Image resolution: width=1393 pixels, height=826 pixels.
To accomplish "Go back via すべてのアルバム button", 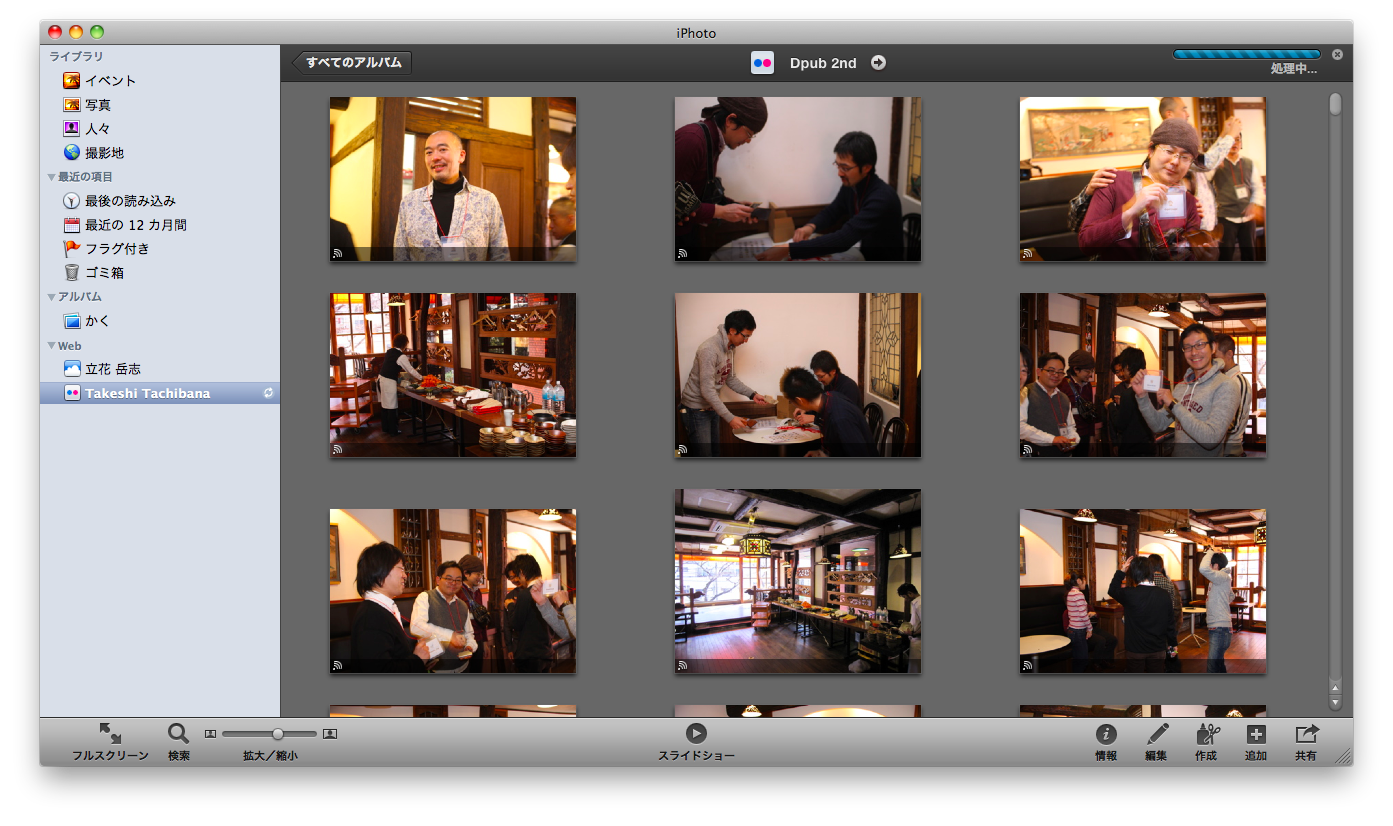I will point(353,63).
